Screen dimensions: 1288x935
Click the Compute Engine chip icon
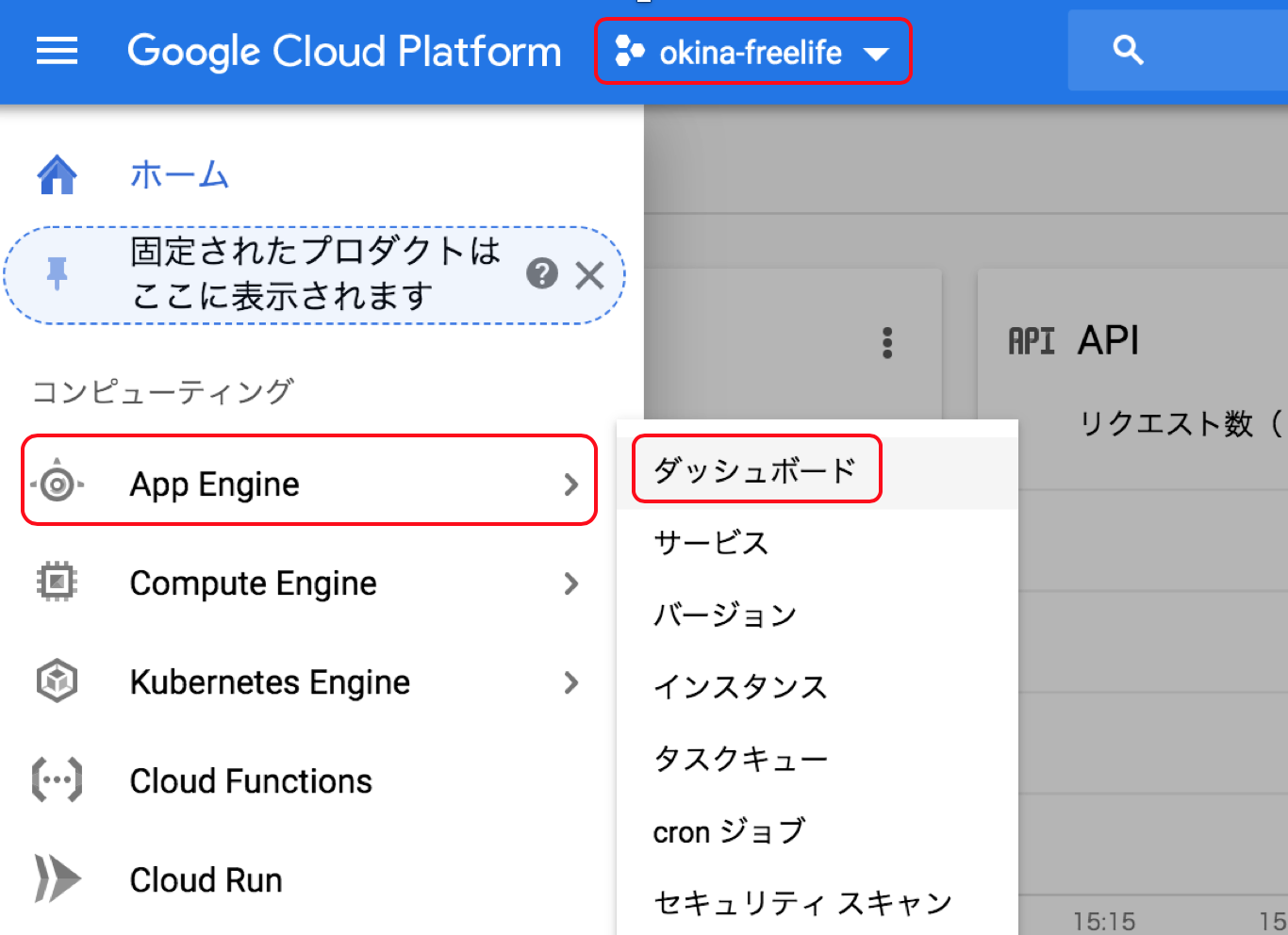[x=57, y=582]
